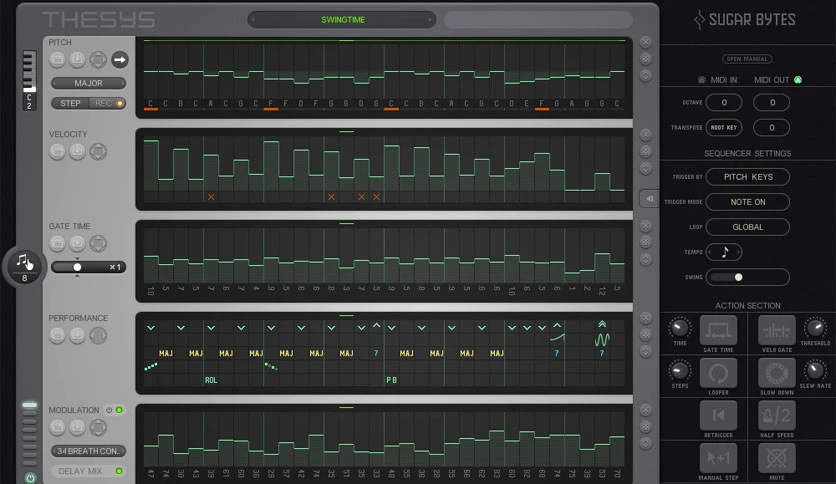The image size is (836, 484).
Task: Click the Gate Time action button
Action: [x=718, y=330]
